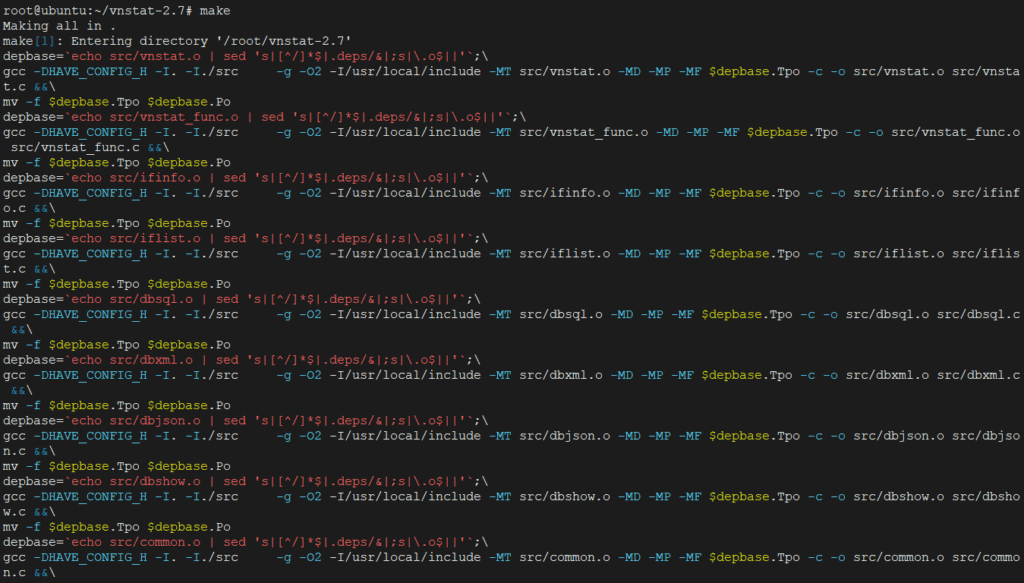This screenshot has height=583, width=1024.
Task: Click the prompt text 'root@ubuntu:~/vnstat-2.7# make'
Action: tap(116, 11)
